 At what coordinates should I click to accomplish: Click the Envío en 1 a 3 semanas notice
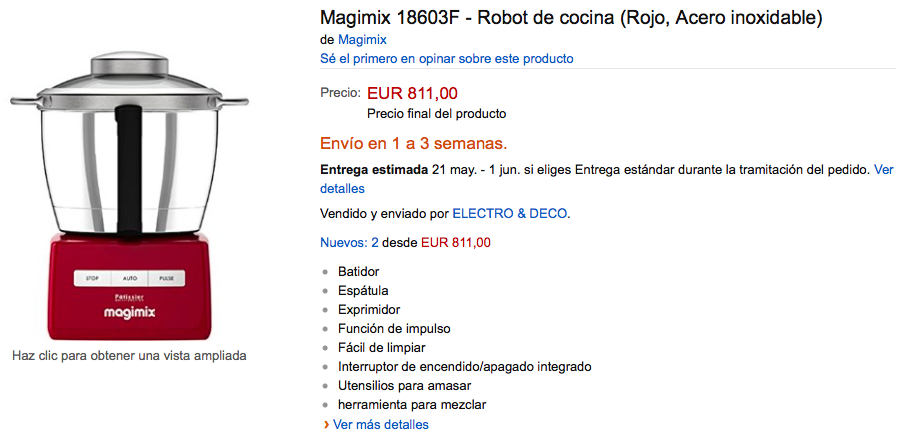tap(414, 143)
